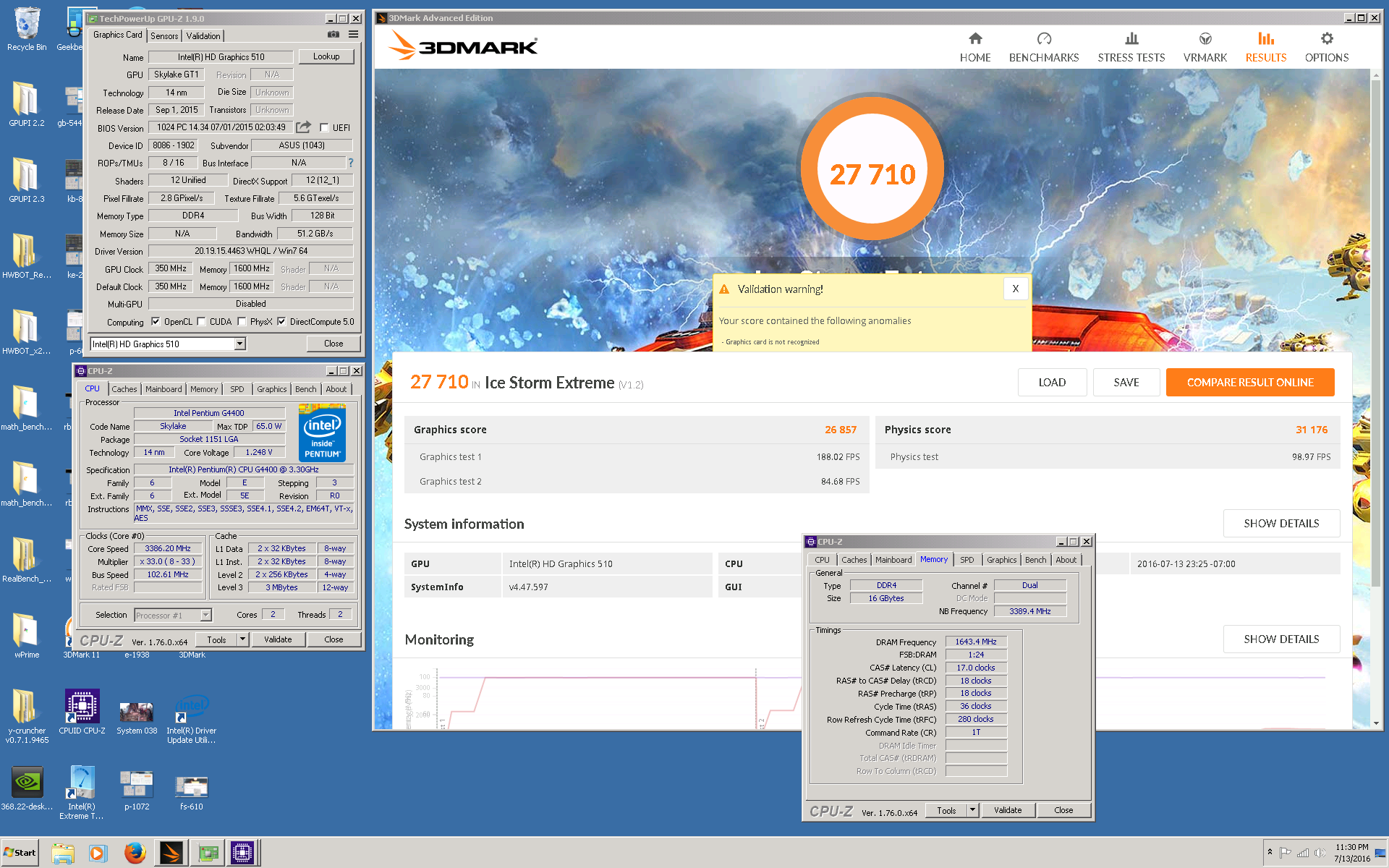Click the volume icon in system tray

[x=1320, y=853]
